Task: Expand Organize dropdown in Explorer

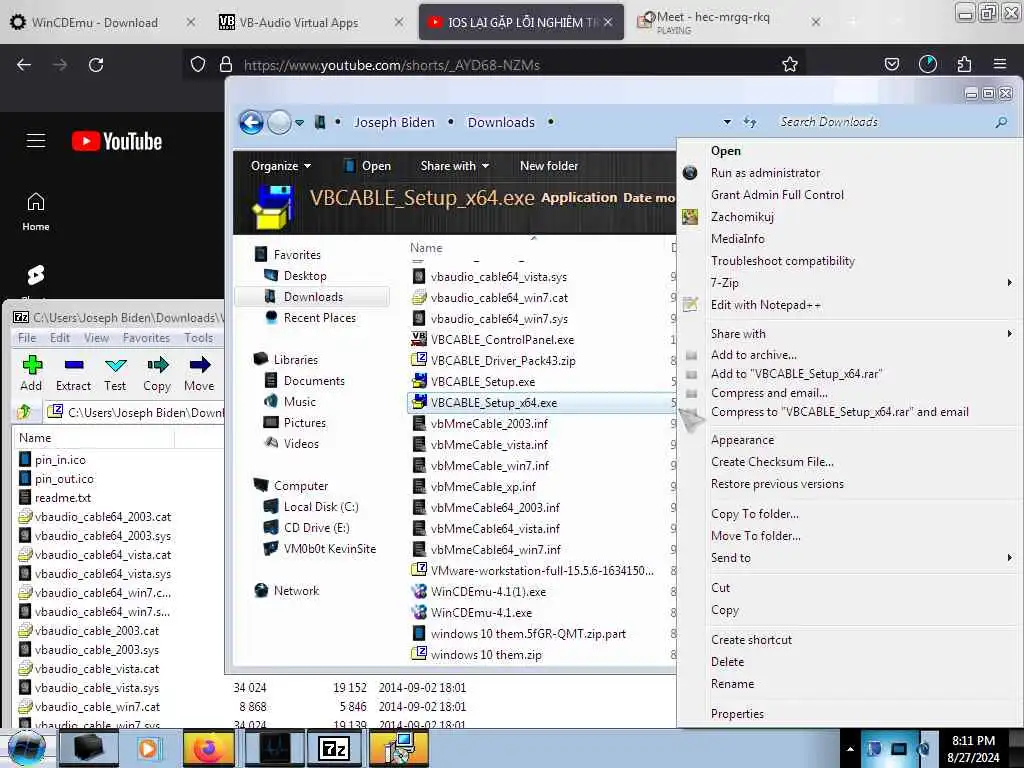Action: (281, 166)
